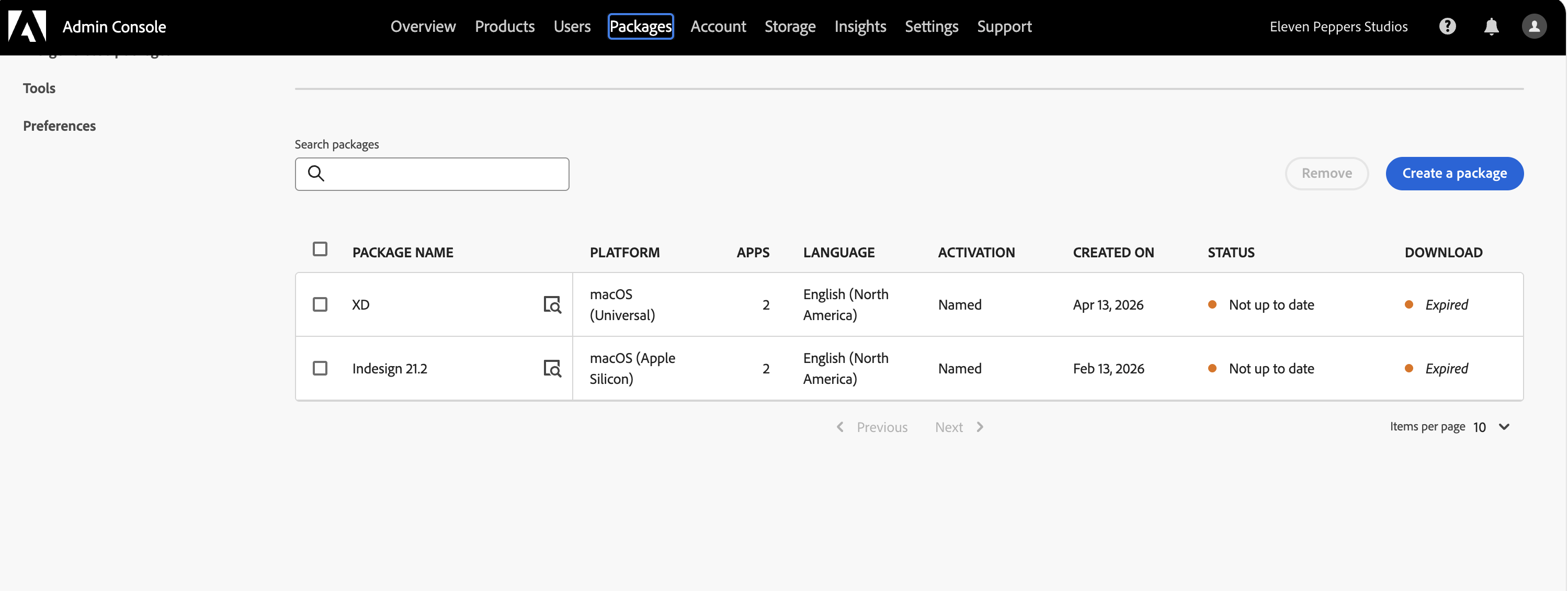Click macOS (Universal) platform cell
The height and width of the screenshot is (591, 1568).
point(622,304)
